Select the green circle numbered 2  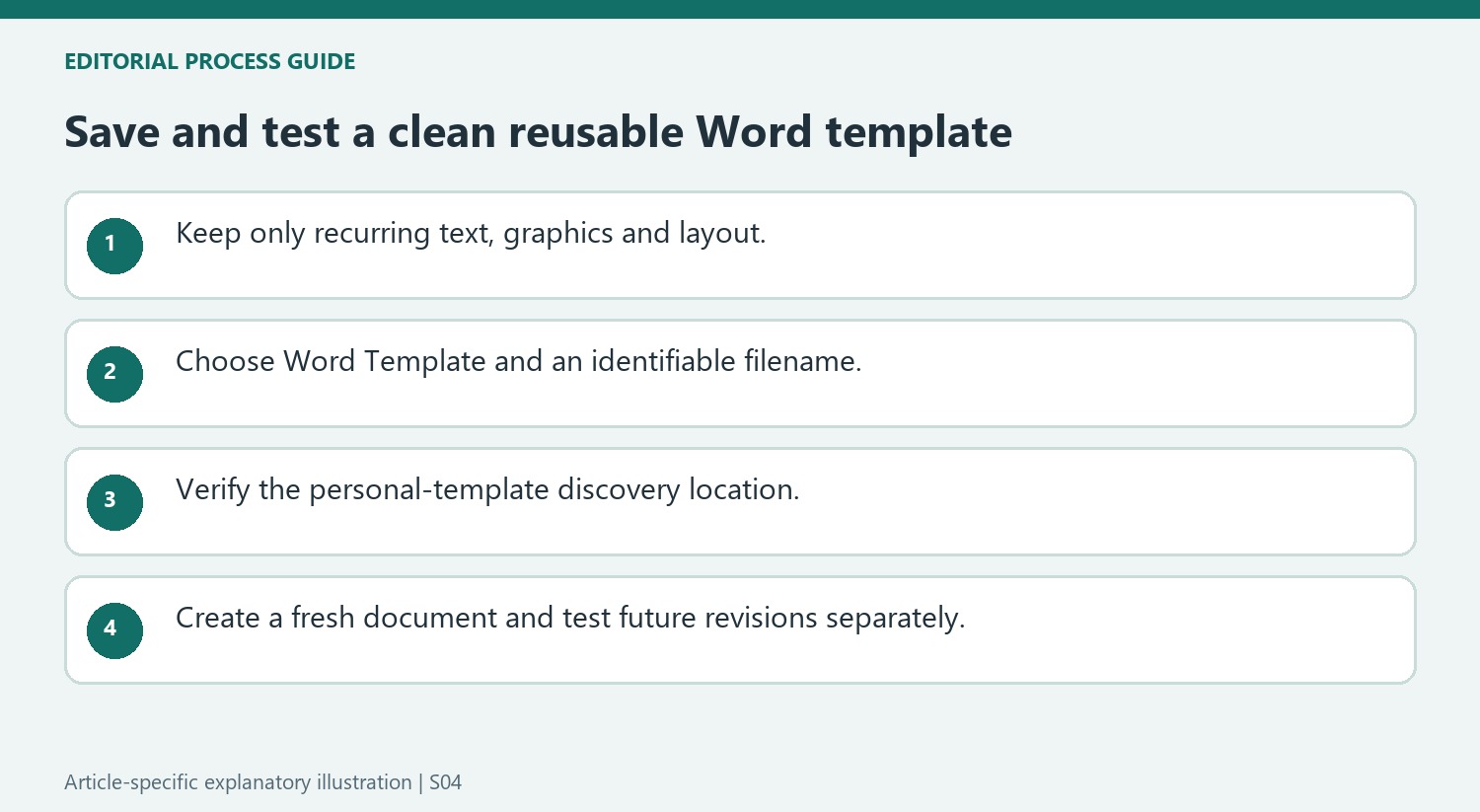[x=114, y=374]
